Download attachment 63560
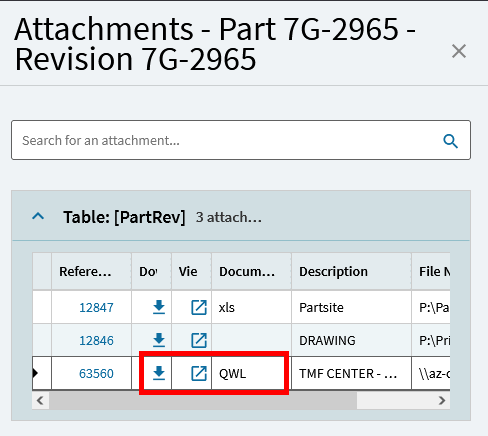 [159, 373]
